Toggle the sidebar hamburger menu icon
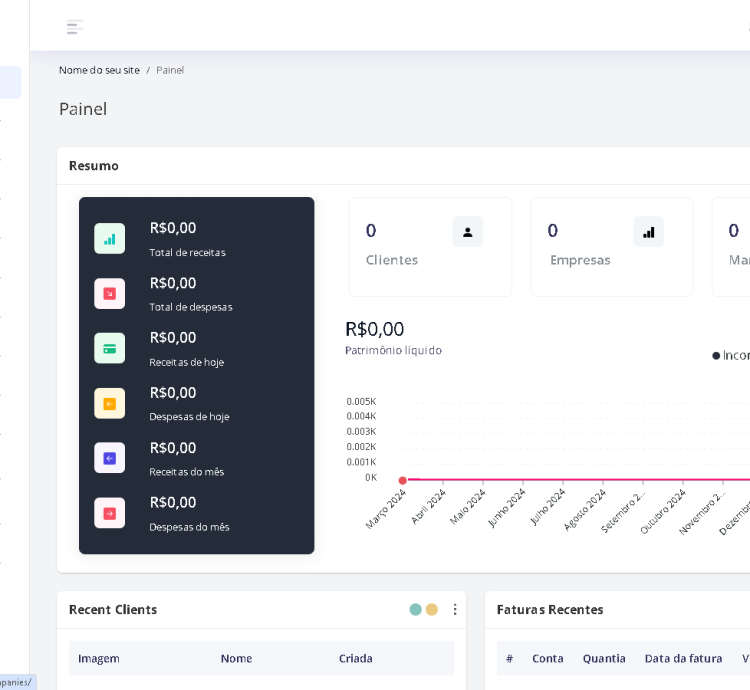This screenshot has width=750, height=690. pos(75,27)
